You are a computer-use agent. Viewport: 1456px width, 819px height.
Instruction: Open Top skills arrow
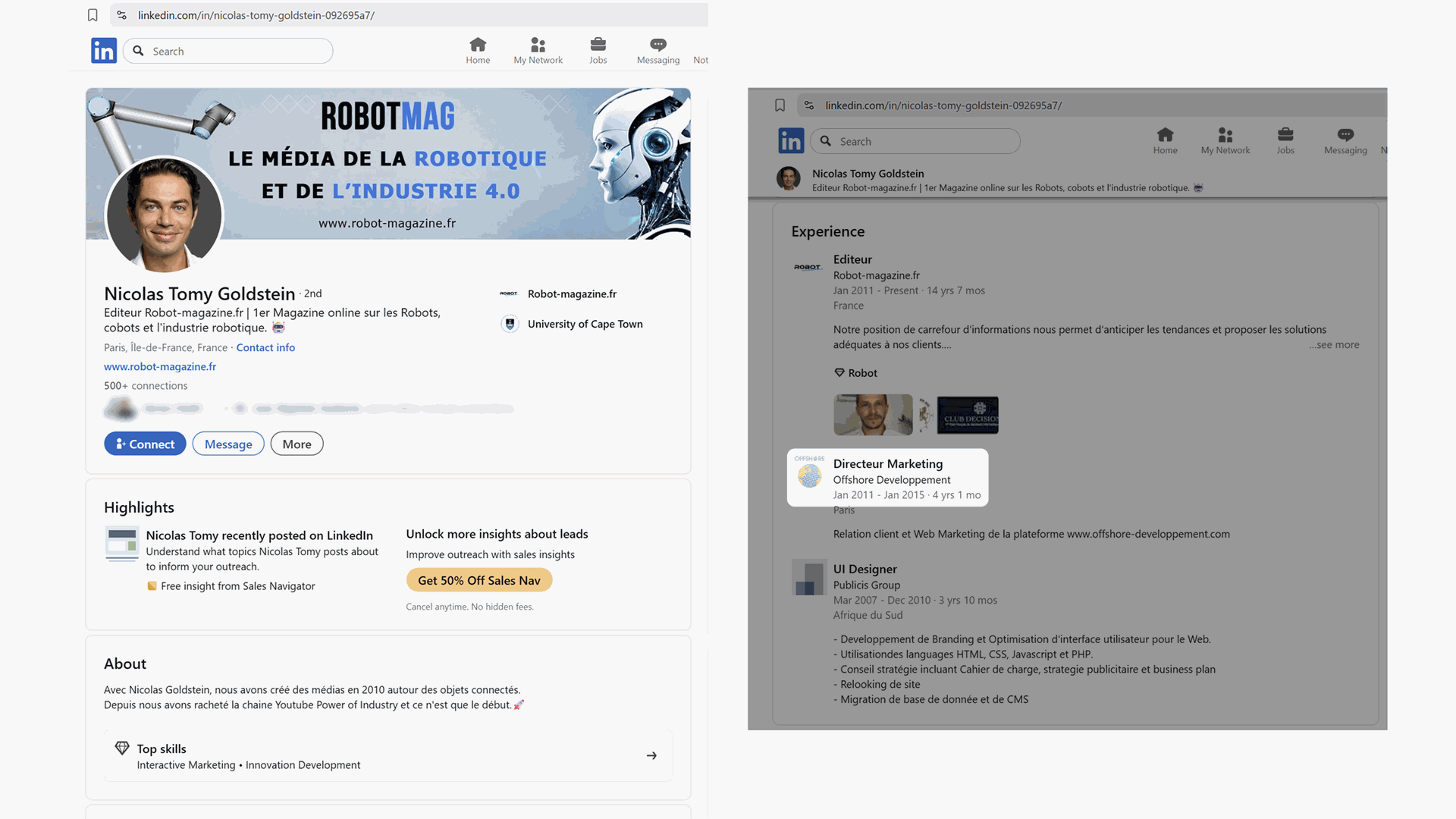[x=651, y=755]
